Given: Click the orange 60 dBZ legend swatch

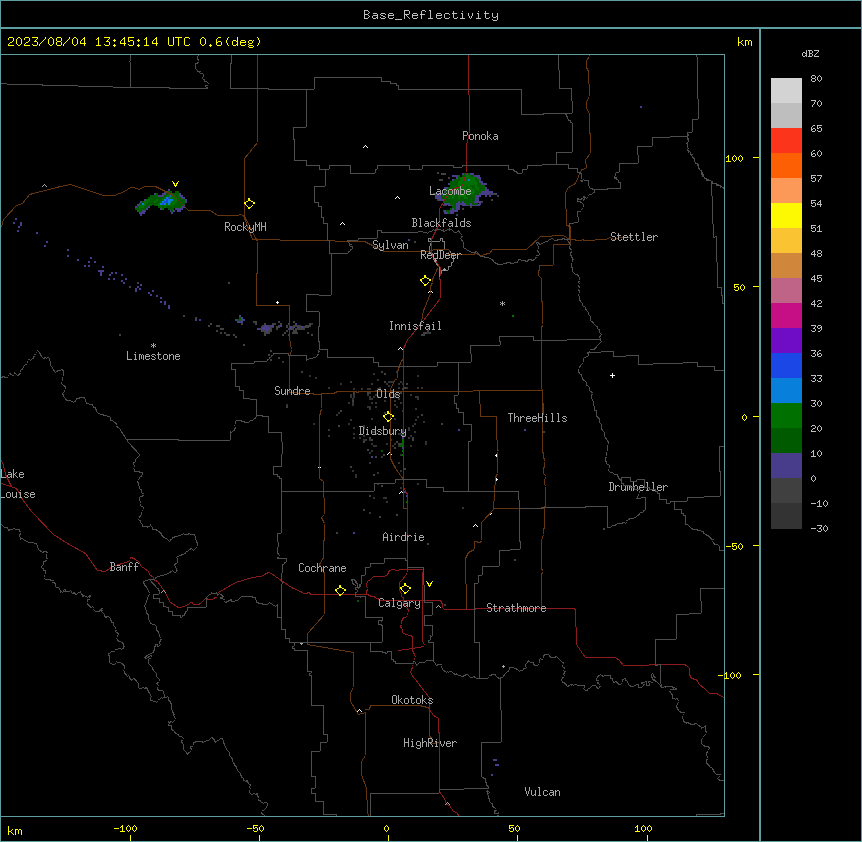Looking at the screenshot, I should [x=786, y=165].
